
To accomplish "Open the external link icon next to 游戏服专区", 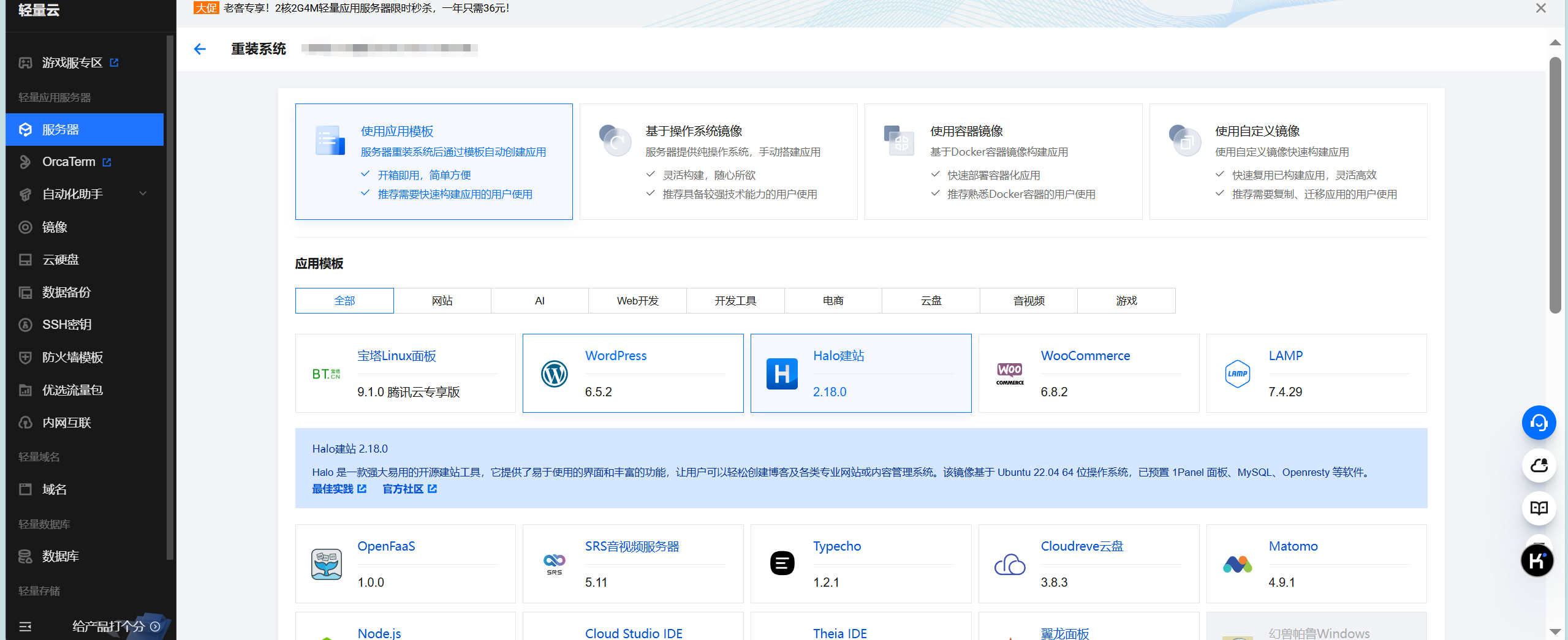I will coord(114,62).
